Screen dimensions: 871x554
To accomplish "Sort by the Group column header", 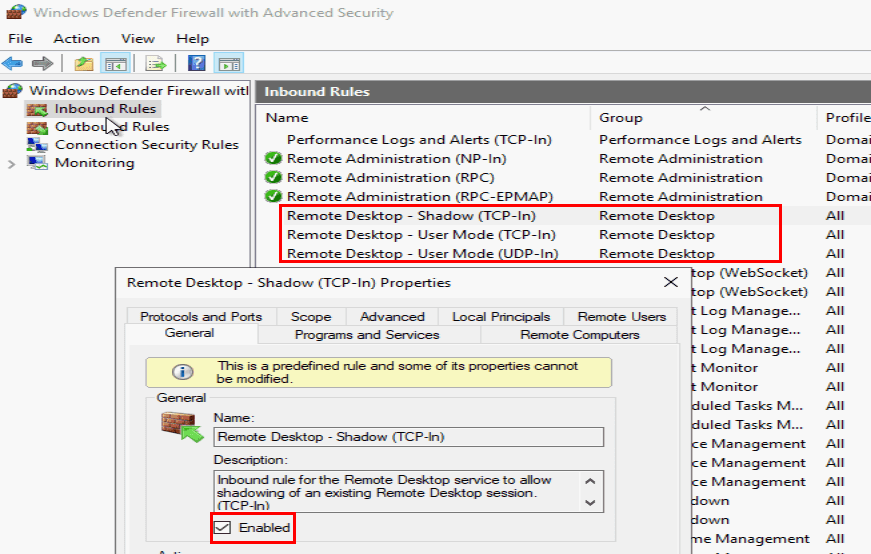I will (x=620, y=118).
